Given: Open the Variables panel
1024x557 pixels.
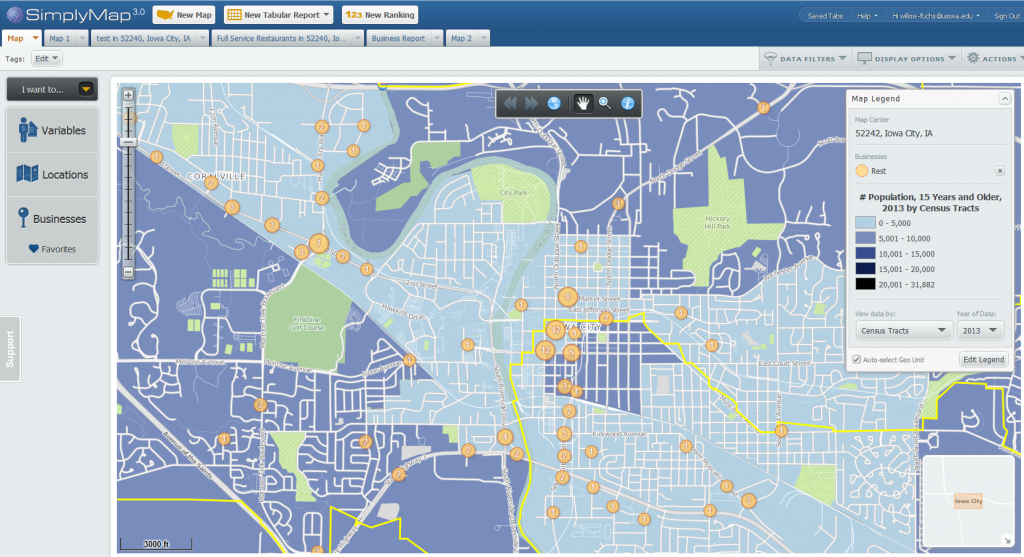Looking at the screenshot, I should pyautogui.click(x=52, y=131).
